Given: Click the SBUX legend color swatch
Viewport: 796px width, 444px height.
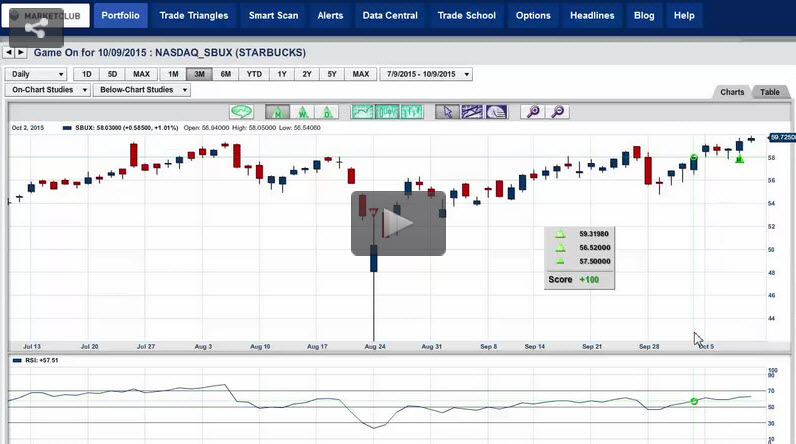Looking at the screenshot, I should click(x=67, y=128).
